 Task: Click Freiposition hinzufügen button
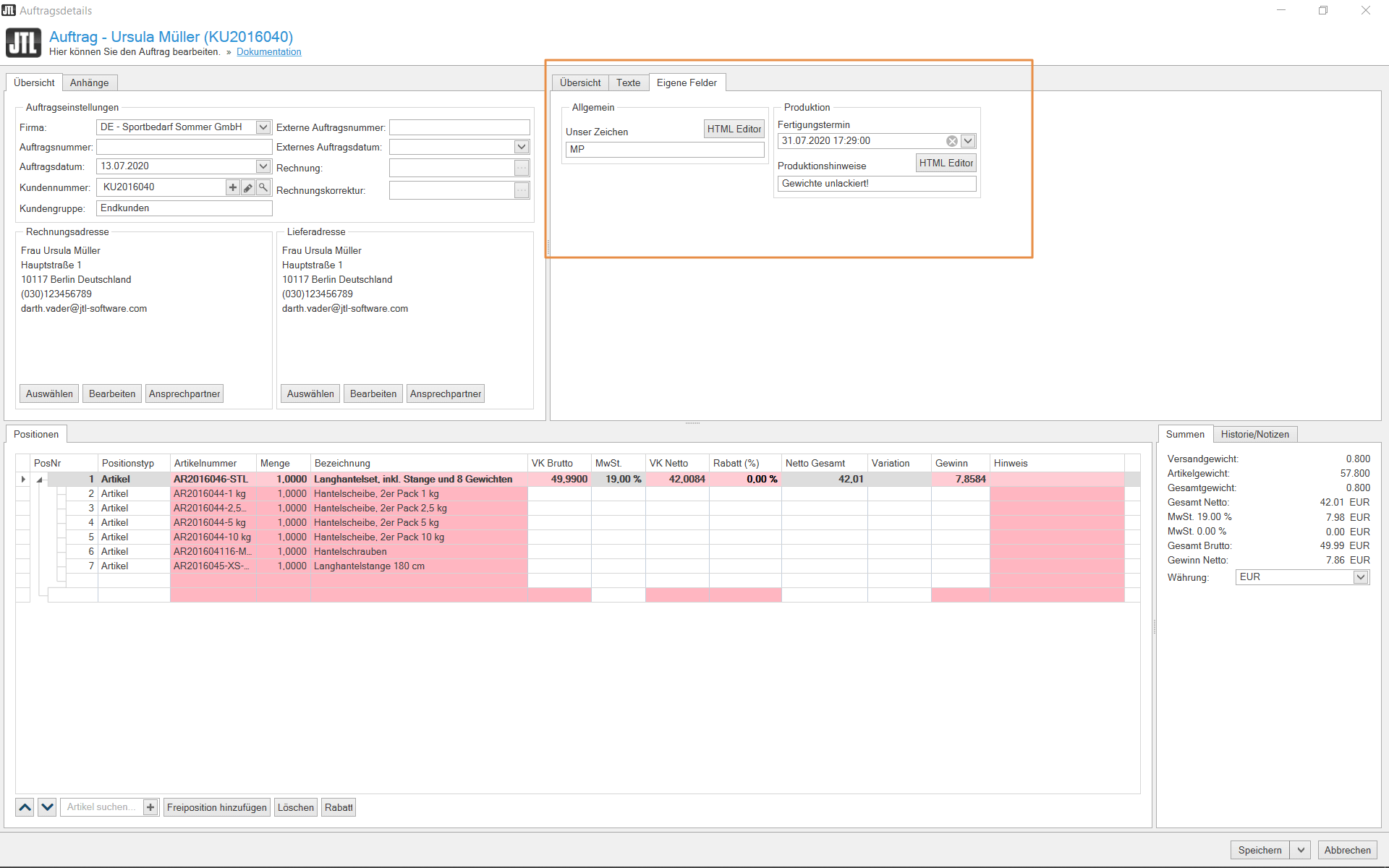point(216,807)
